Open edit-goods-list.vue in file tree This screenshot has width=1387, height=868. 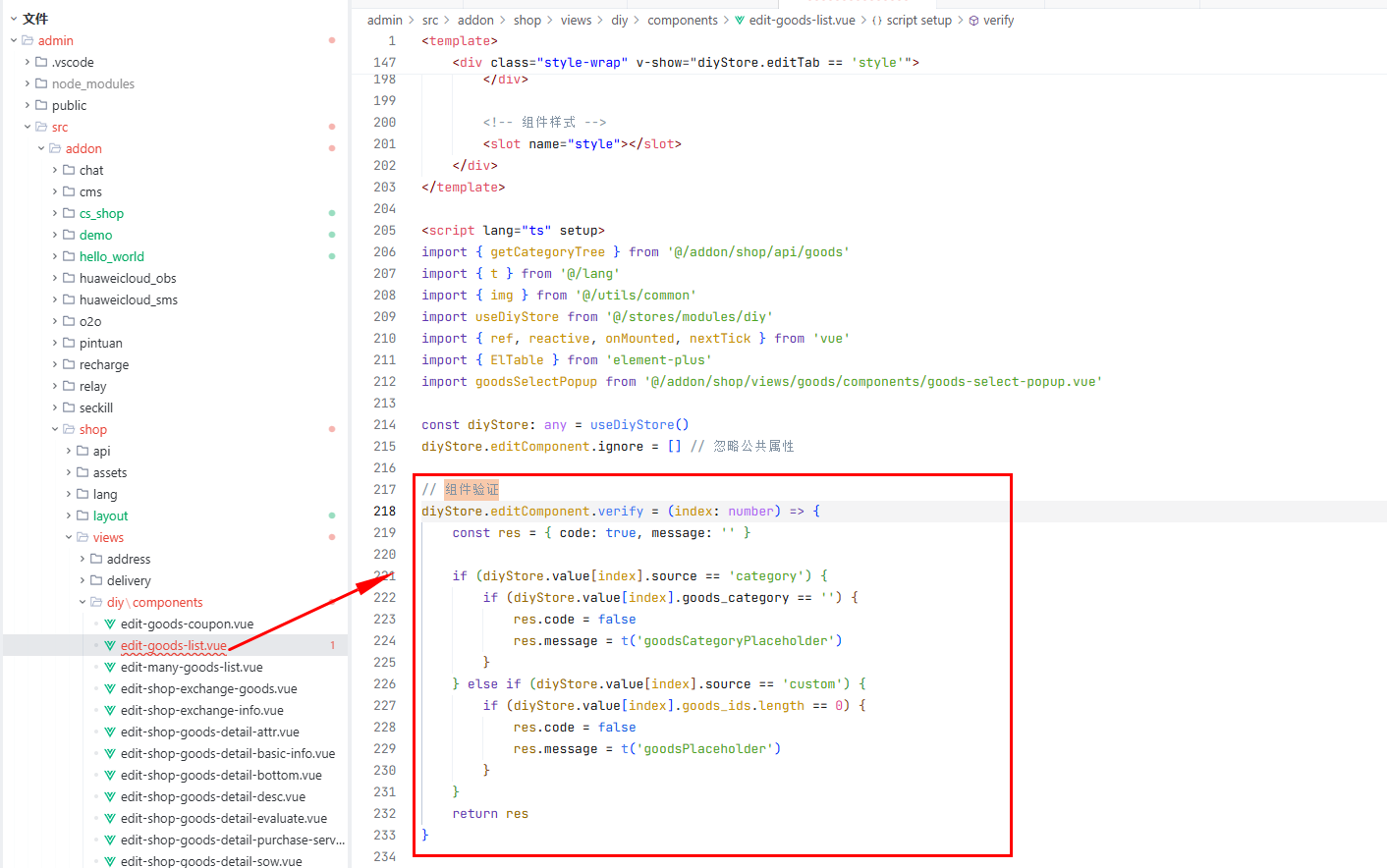[x=173, y=646]
